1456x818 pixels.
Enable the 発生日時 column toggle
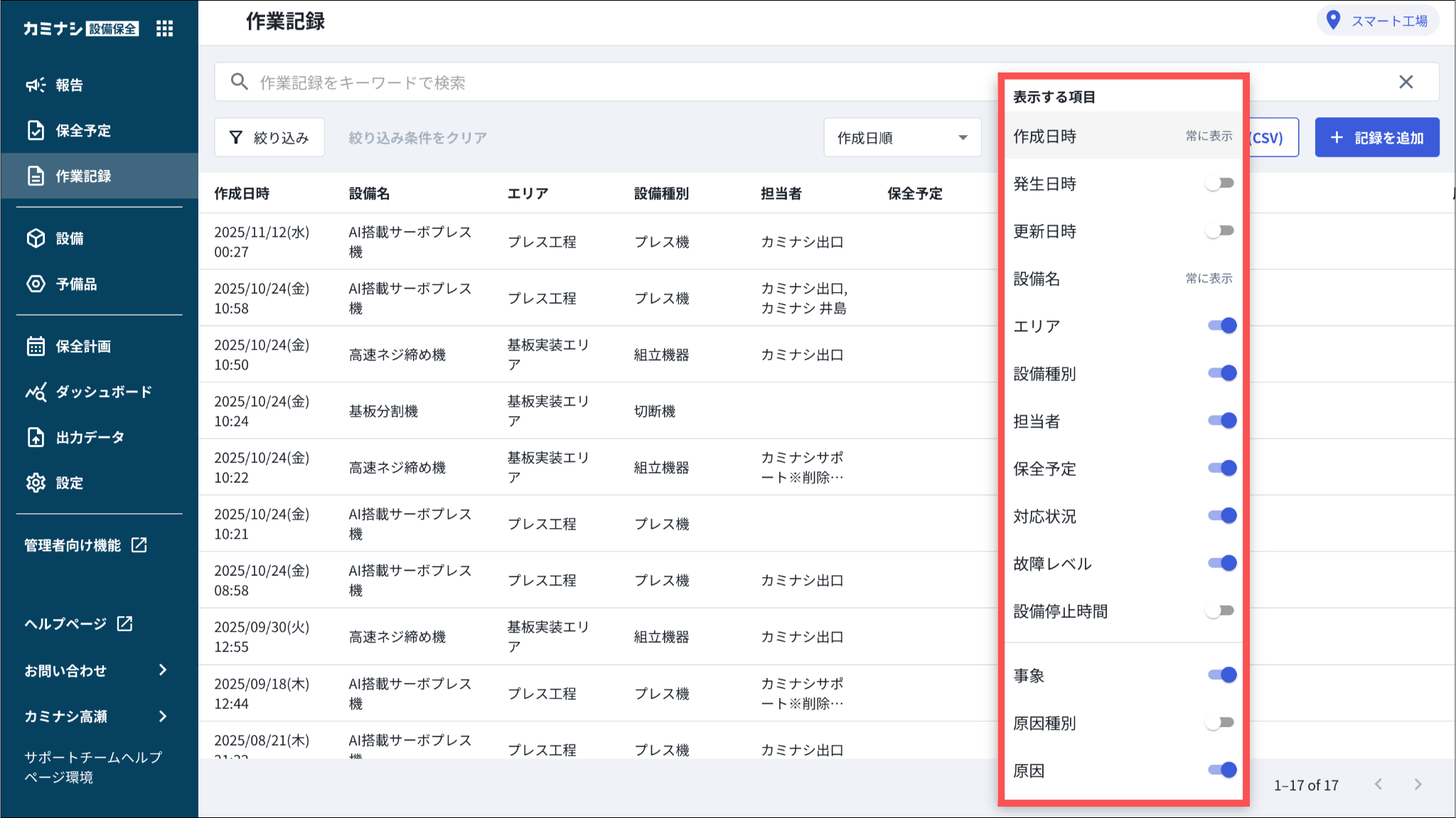pos(1220,183)
